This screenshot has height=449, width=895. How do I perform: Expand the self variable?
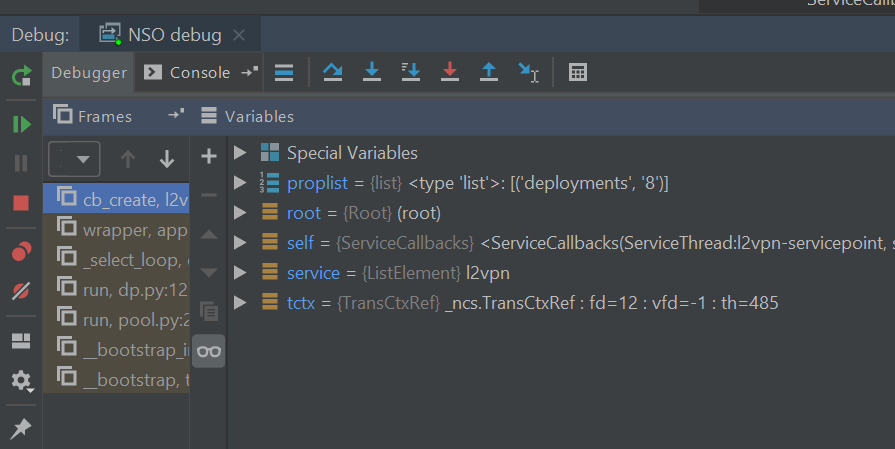pyautogui.click(x=240, y=242)
